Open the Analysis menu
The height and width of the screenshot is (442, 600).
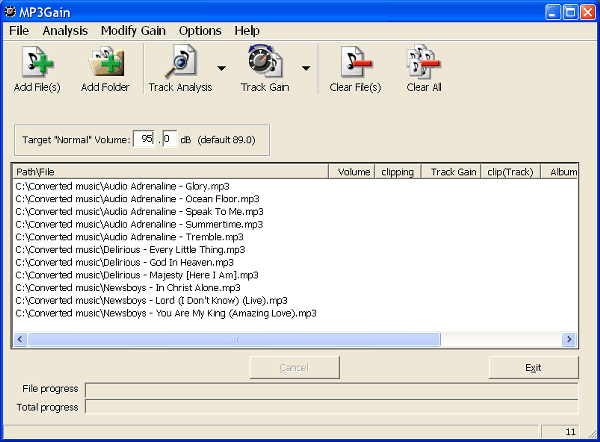pos(65,31)
